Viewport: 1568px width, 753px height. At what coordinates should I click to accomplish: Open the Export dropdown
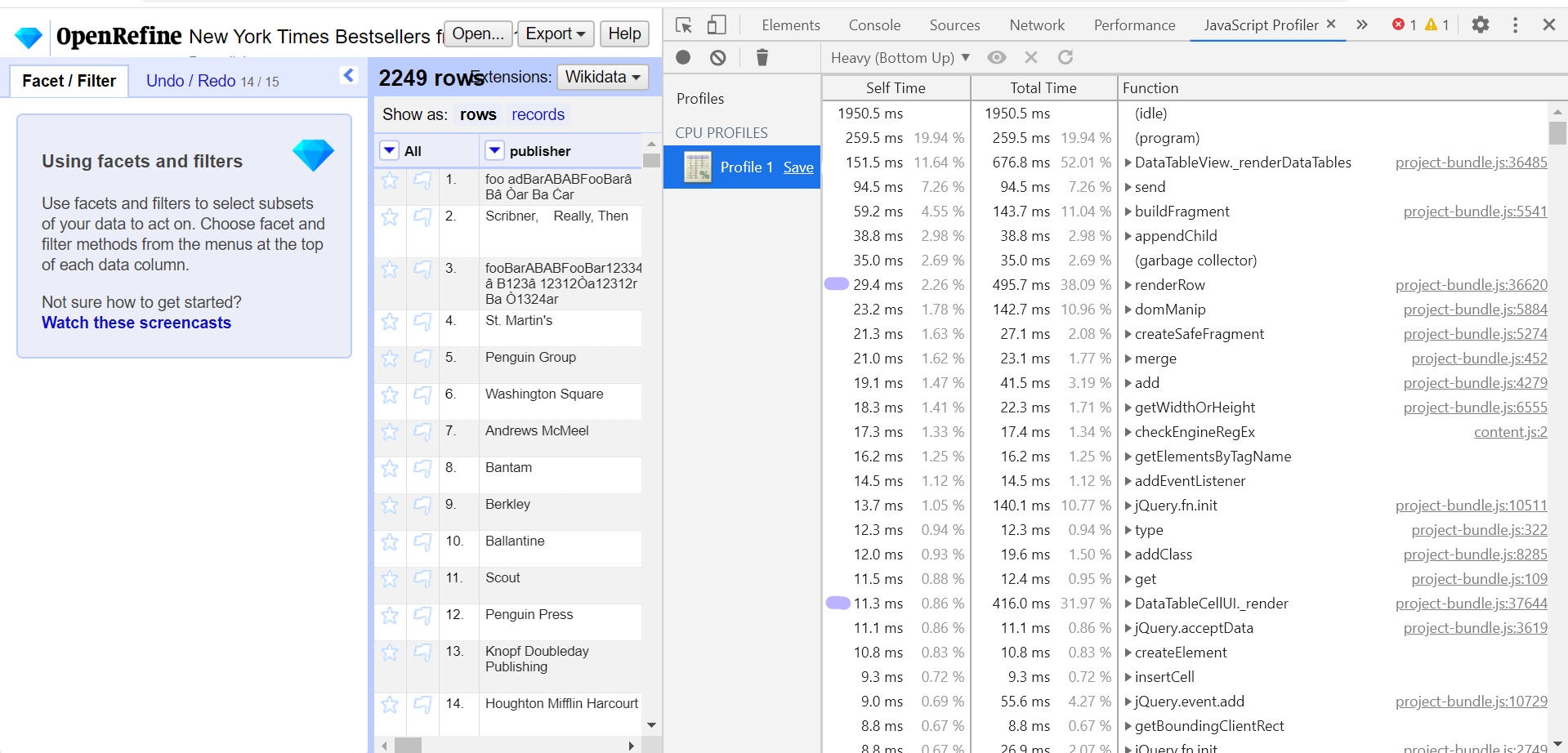coord(556,33)
